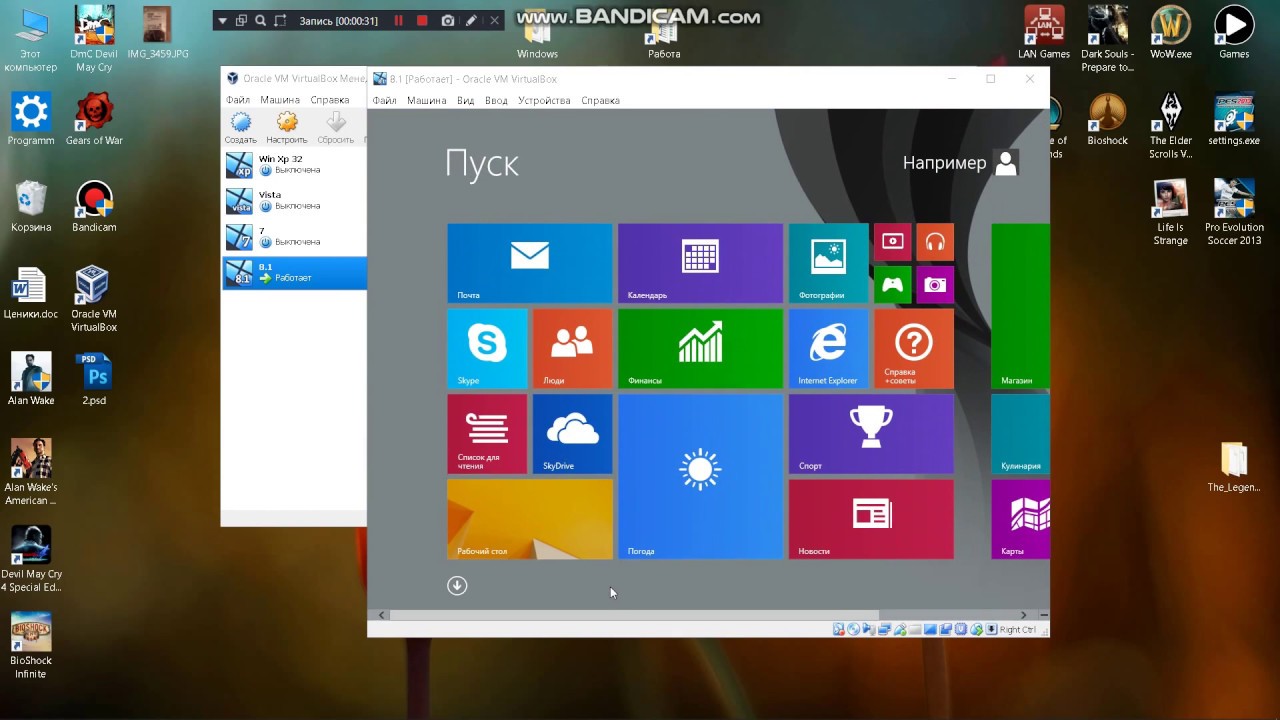Open Ввод menu in VM window

(496, 100)
